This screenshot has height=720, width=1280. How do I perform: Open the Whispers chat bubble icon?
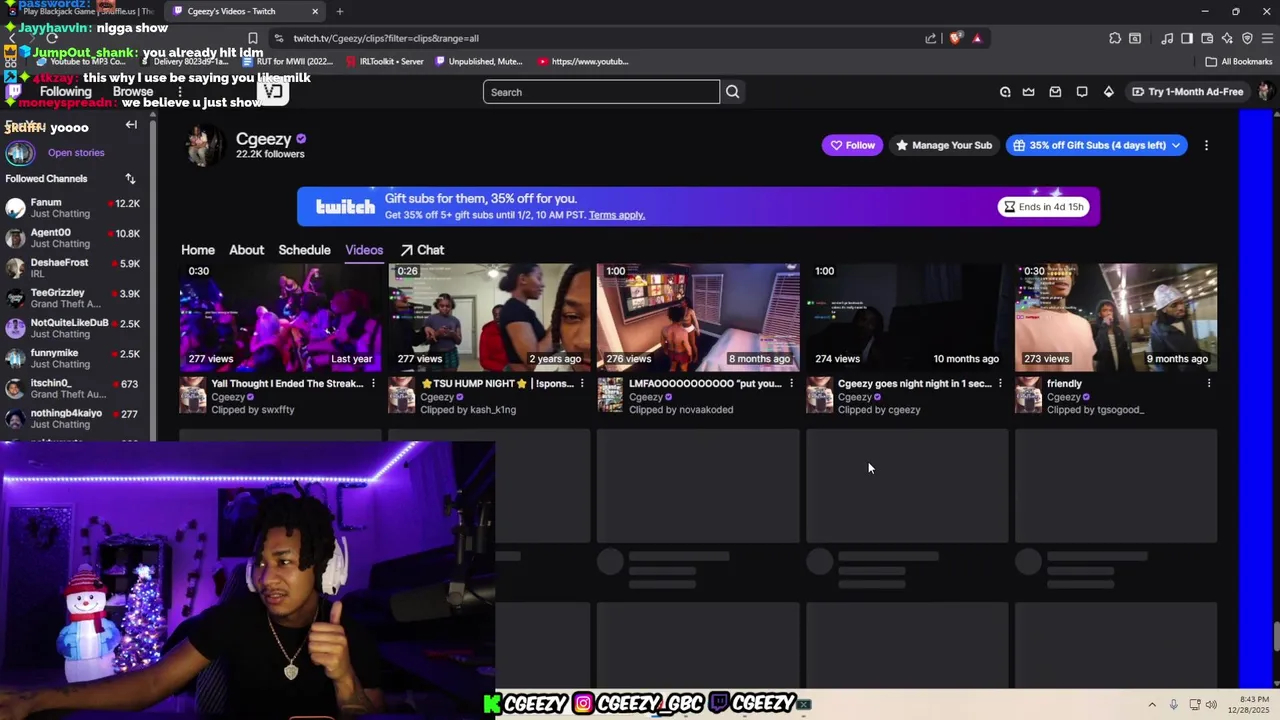pyautogui.click(x=1082, y=92)
